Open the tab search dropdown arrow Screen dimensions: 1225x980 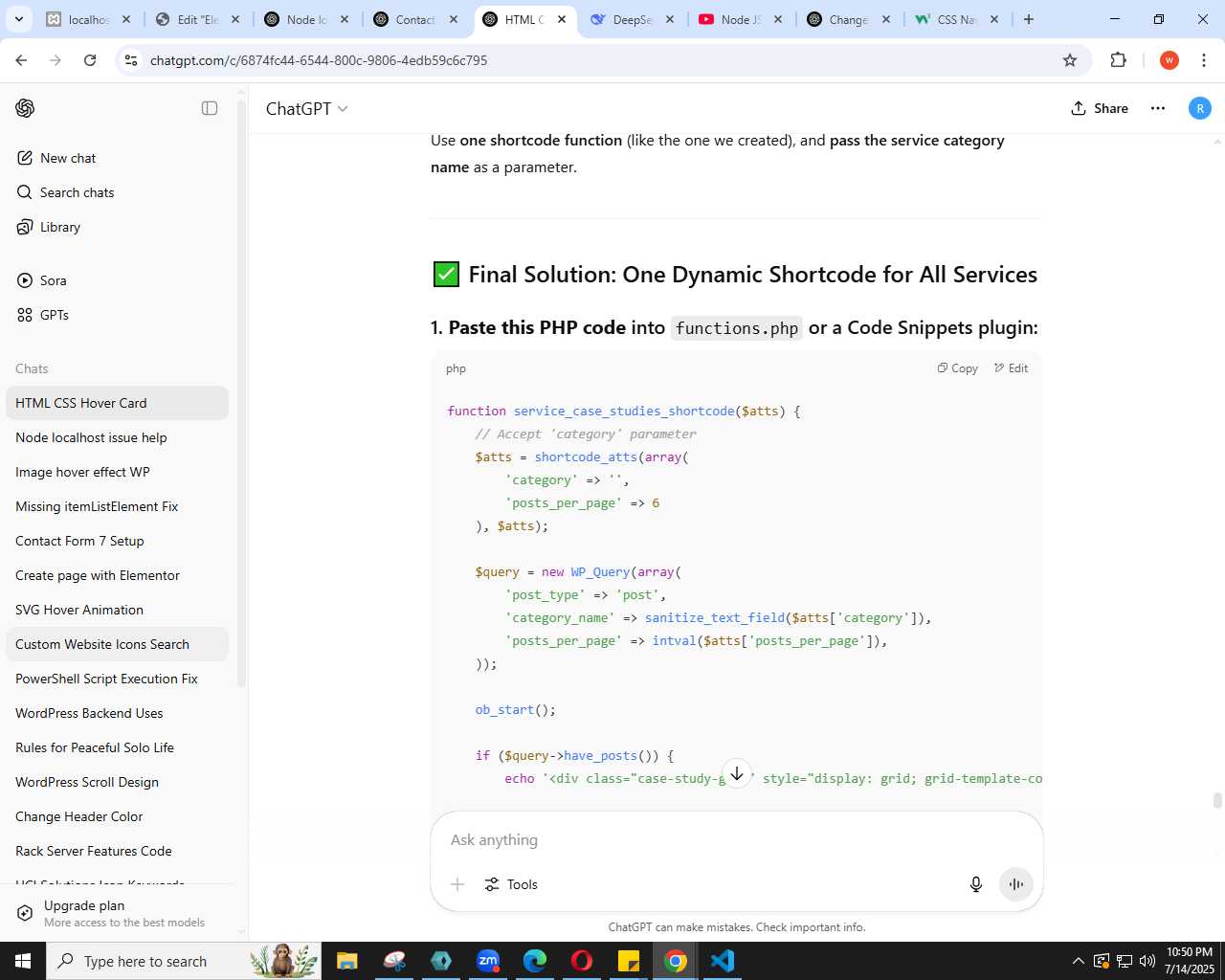click(18, 19)
